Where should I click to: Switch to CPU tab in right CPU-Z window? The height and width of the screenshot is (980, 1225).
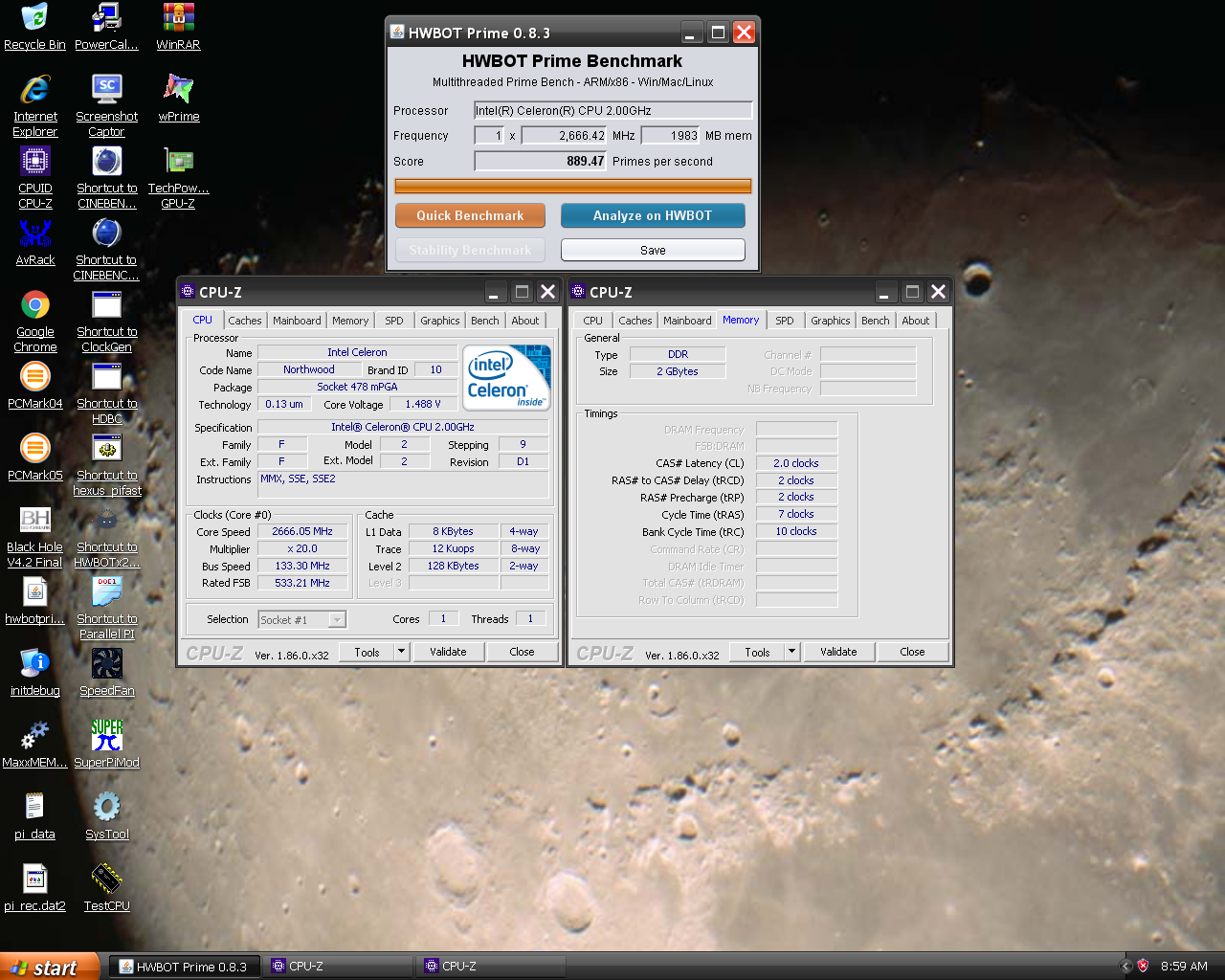tap(593, 321)
